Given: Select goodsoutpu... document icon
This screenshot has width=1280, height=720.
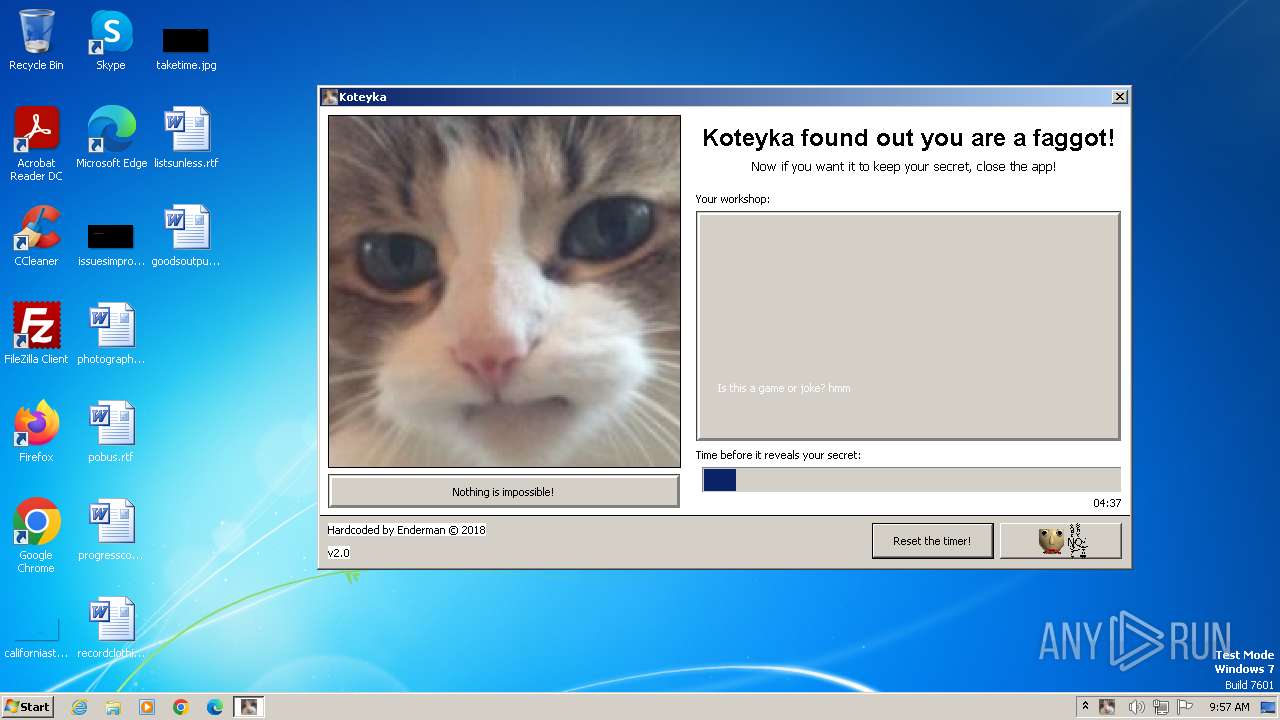Looking at the screenshot, I should click(186, 236).
